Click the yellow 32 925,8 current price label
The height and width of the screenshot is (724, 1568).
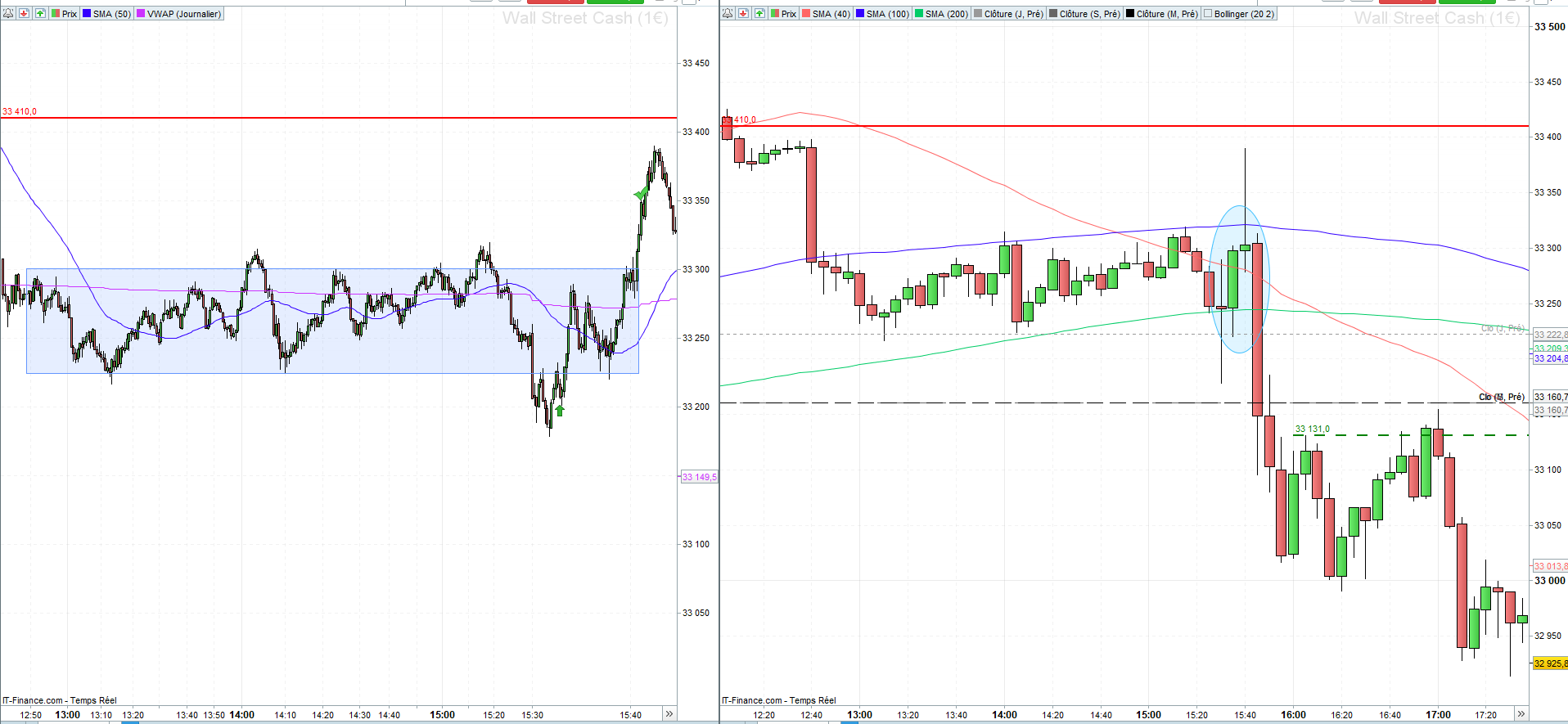click(x=1550, y=663)
